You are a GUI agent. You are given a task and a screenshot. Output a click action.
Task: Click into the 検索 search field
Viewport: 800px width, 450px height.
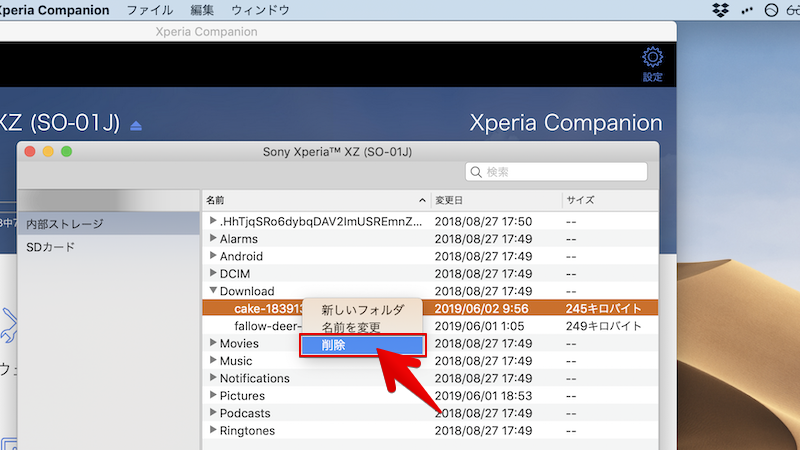[560, 172]
